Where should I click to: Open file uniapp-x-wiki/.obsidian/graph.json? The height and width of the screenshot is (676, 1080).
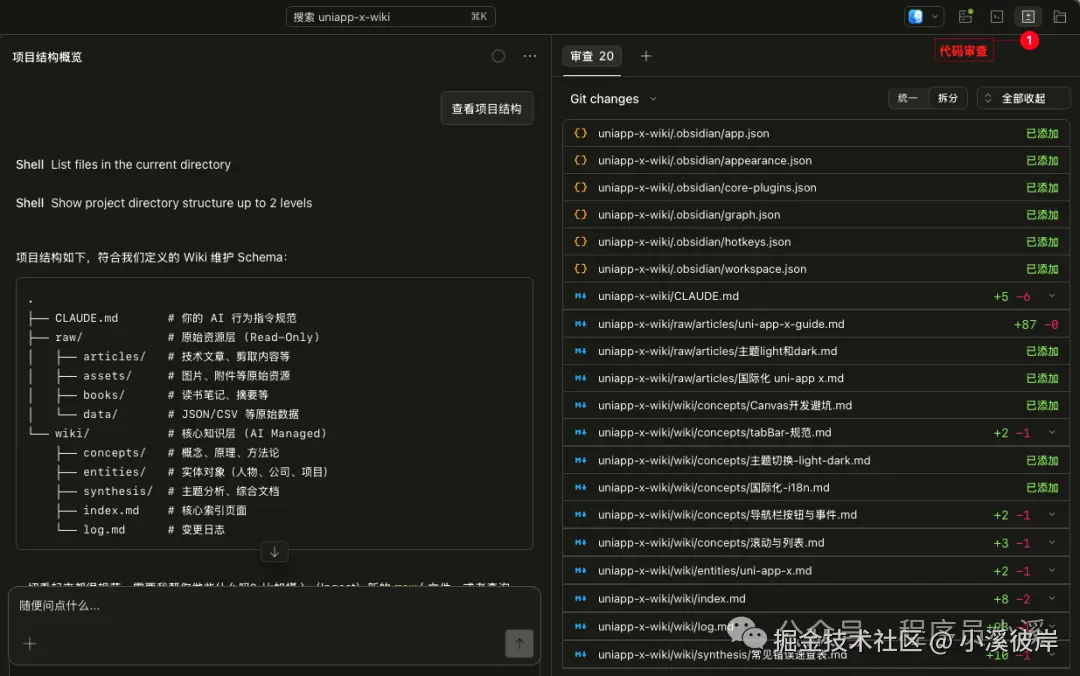689,214
